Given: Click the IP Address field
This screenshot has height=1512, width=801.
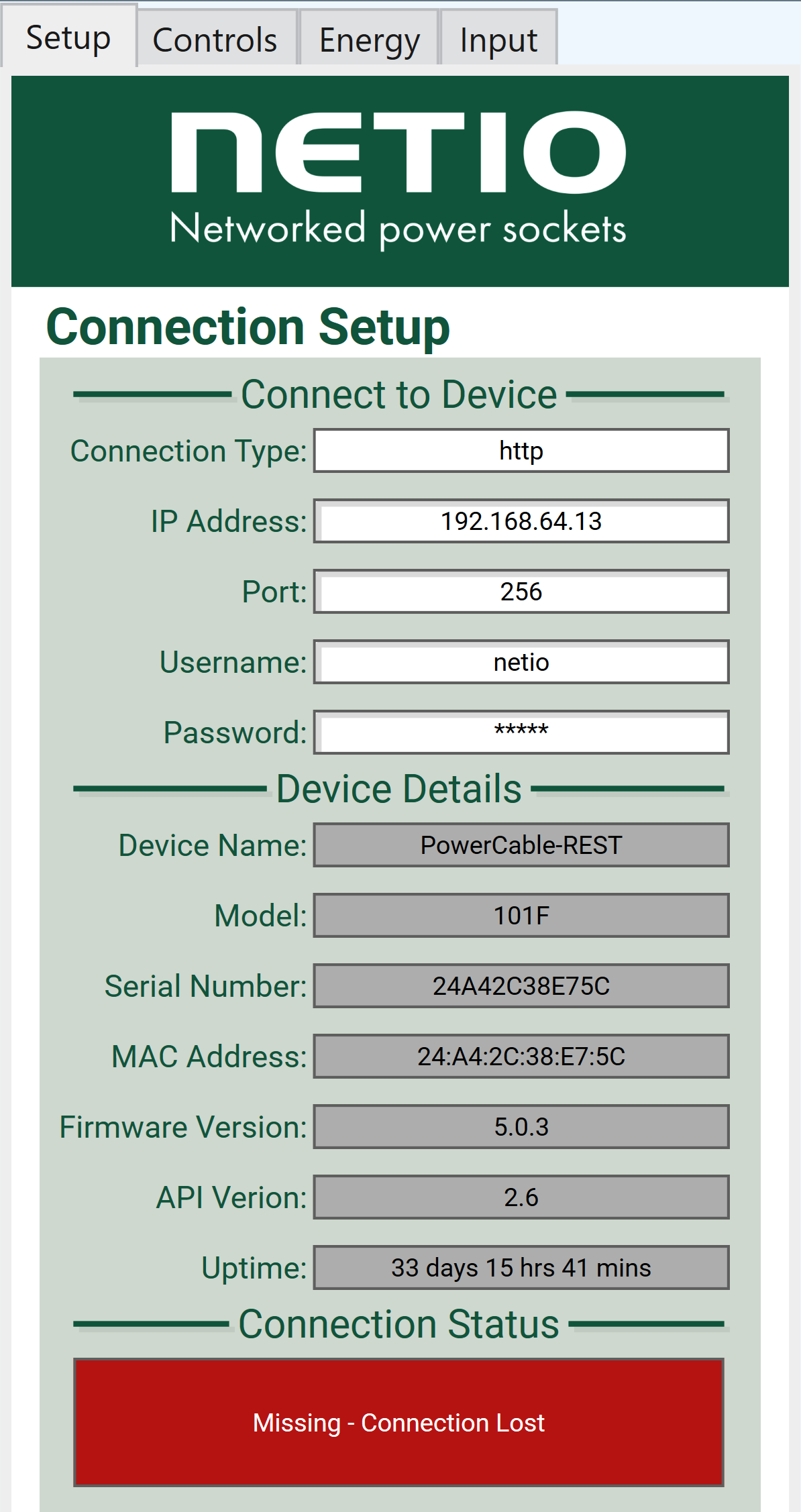Looking at the screenshot, I should pyautogui.click(x=521, y=521).
